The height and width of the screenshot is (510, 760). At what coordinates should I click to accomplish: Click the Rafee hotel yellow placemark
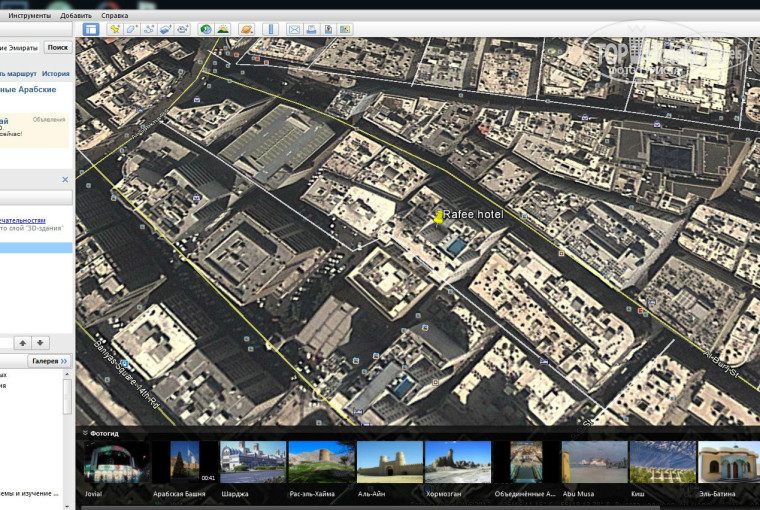coord(438,216)
